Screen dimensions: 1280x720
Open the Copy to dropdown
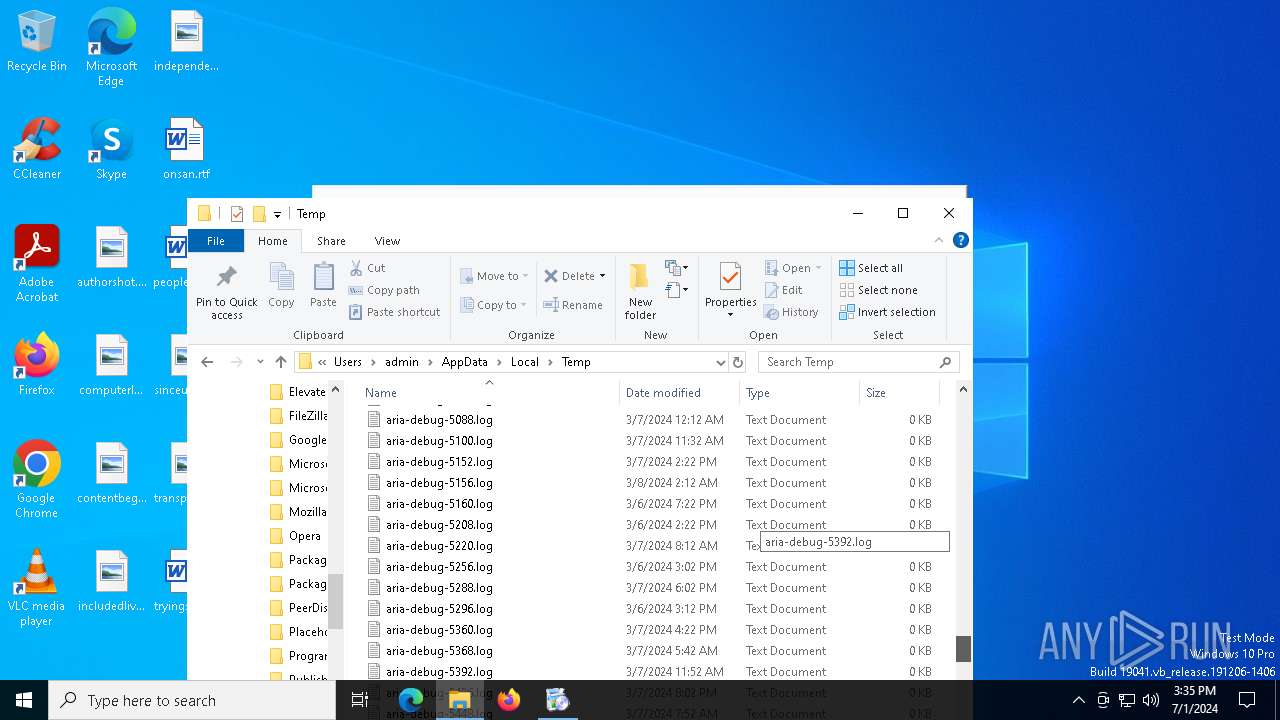click(x=493, y=305)
